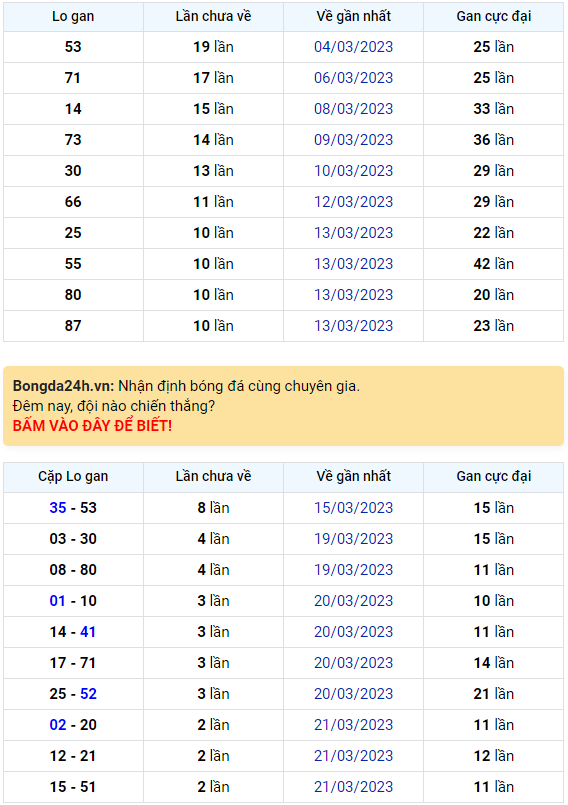Click second table's Về gần nhất header
Image resolution: width=568 pixels, height=805 pixels.
(x=353, y=476)
